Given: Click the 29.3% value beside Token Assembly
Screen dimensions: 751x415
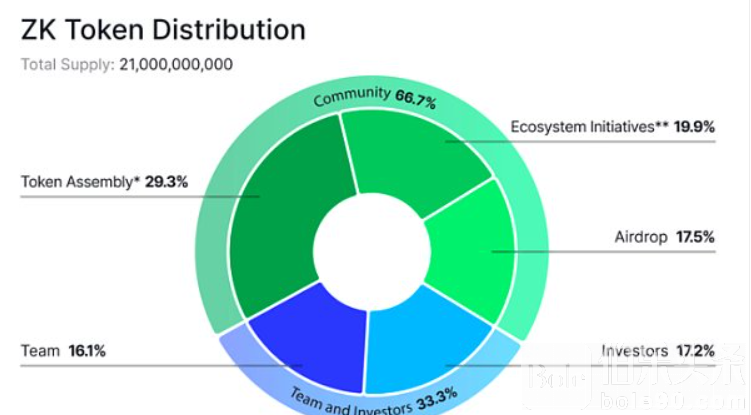Looking at the screenshot, I should click(x=166, y=182).
